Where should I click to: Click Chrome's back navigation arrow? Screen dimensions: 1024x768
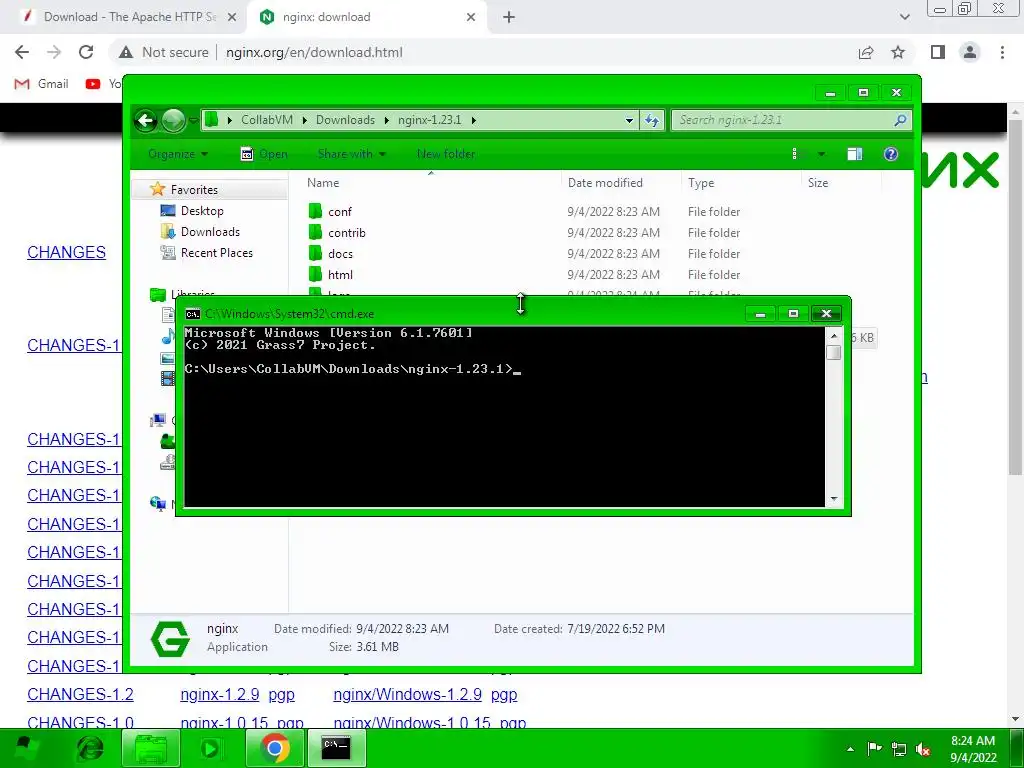[x=22, y=52]
